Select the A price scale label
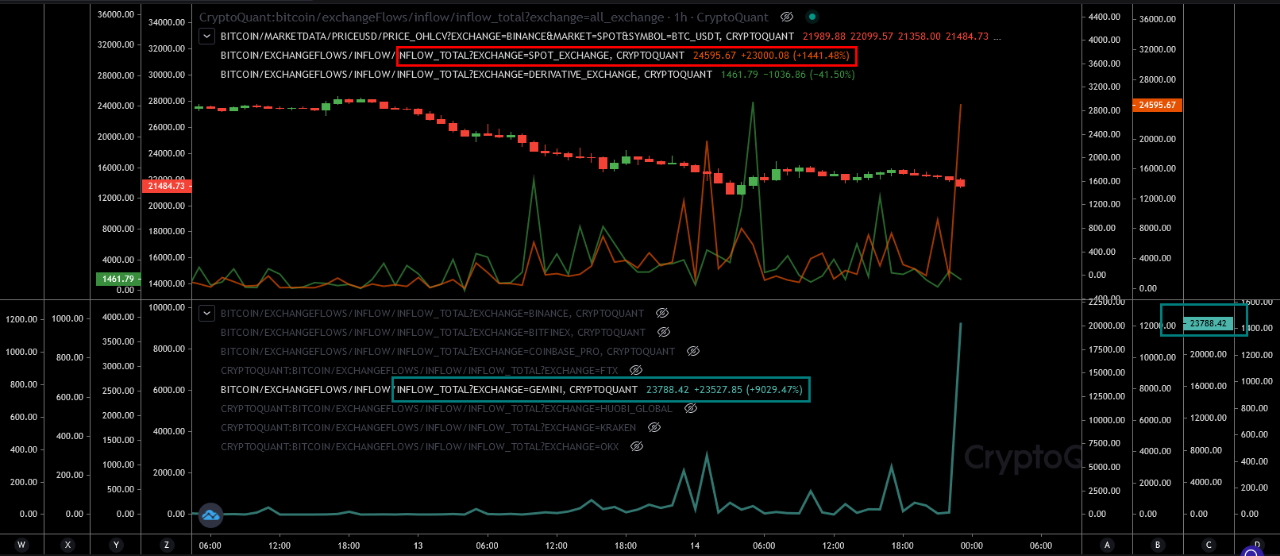Image resolution: width=1280 pixels, height=556 pixels. [1108, 545]
